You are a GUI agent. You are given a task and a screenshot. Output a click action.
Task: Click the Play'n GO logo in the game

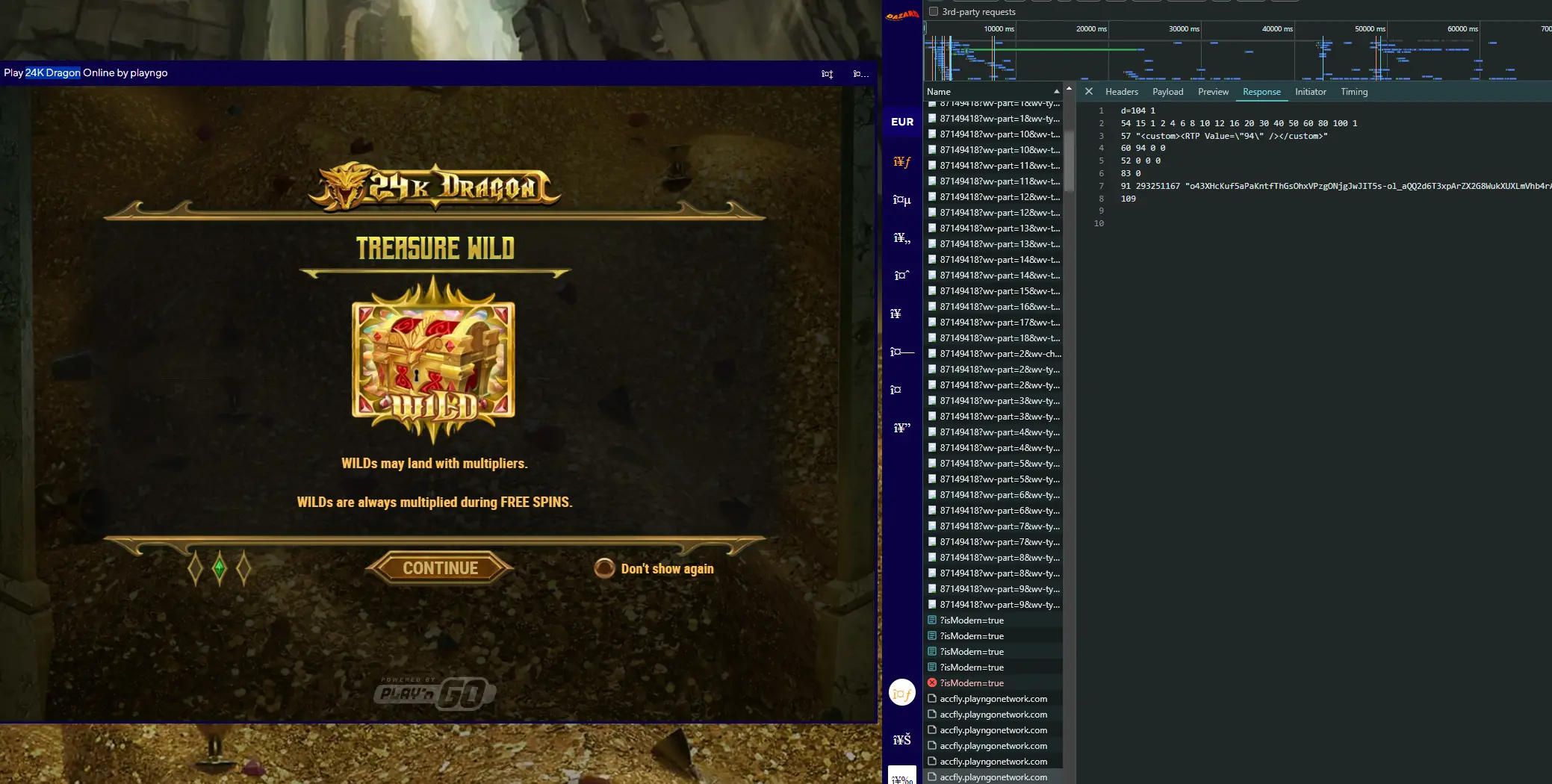435,693
